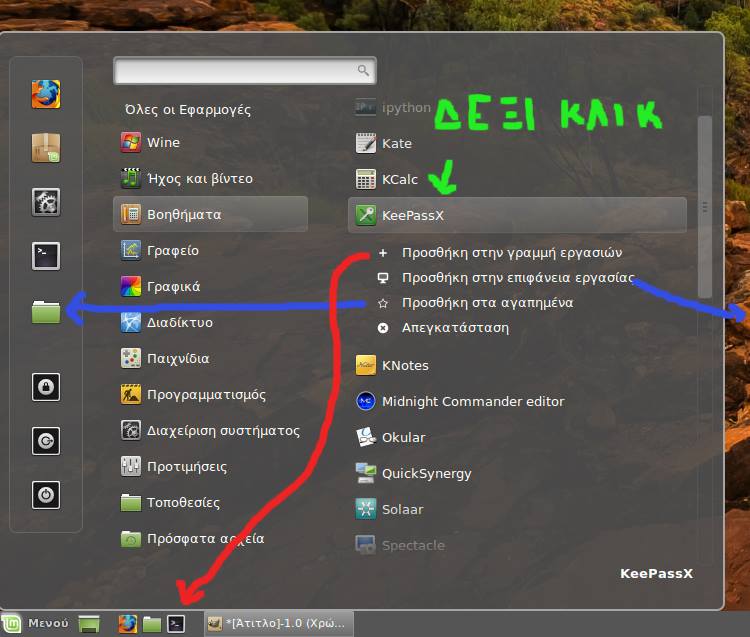Click the logout icon in sidebar
The height and width of the screenshot is (637, 750).
click(x=46, y=441)
